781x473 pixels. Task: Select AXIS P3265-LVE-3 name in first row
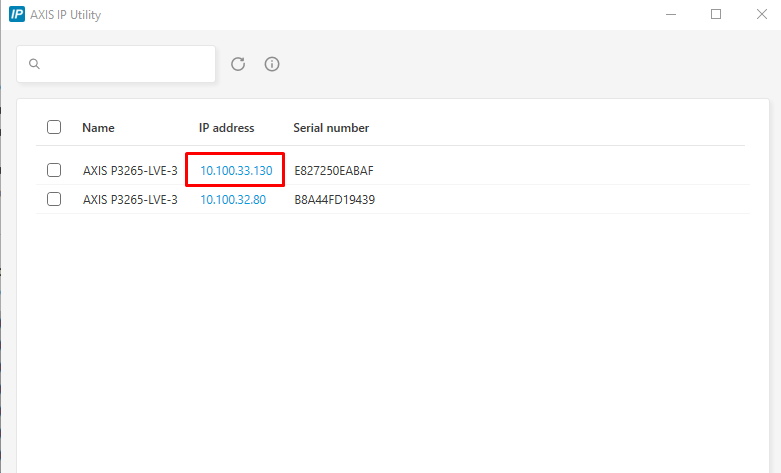click(x=130, y=171)
